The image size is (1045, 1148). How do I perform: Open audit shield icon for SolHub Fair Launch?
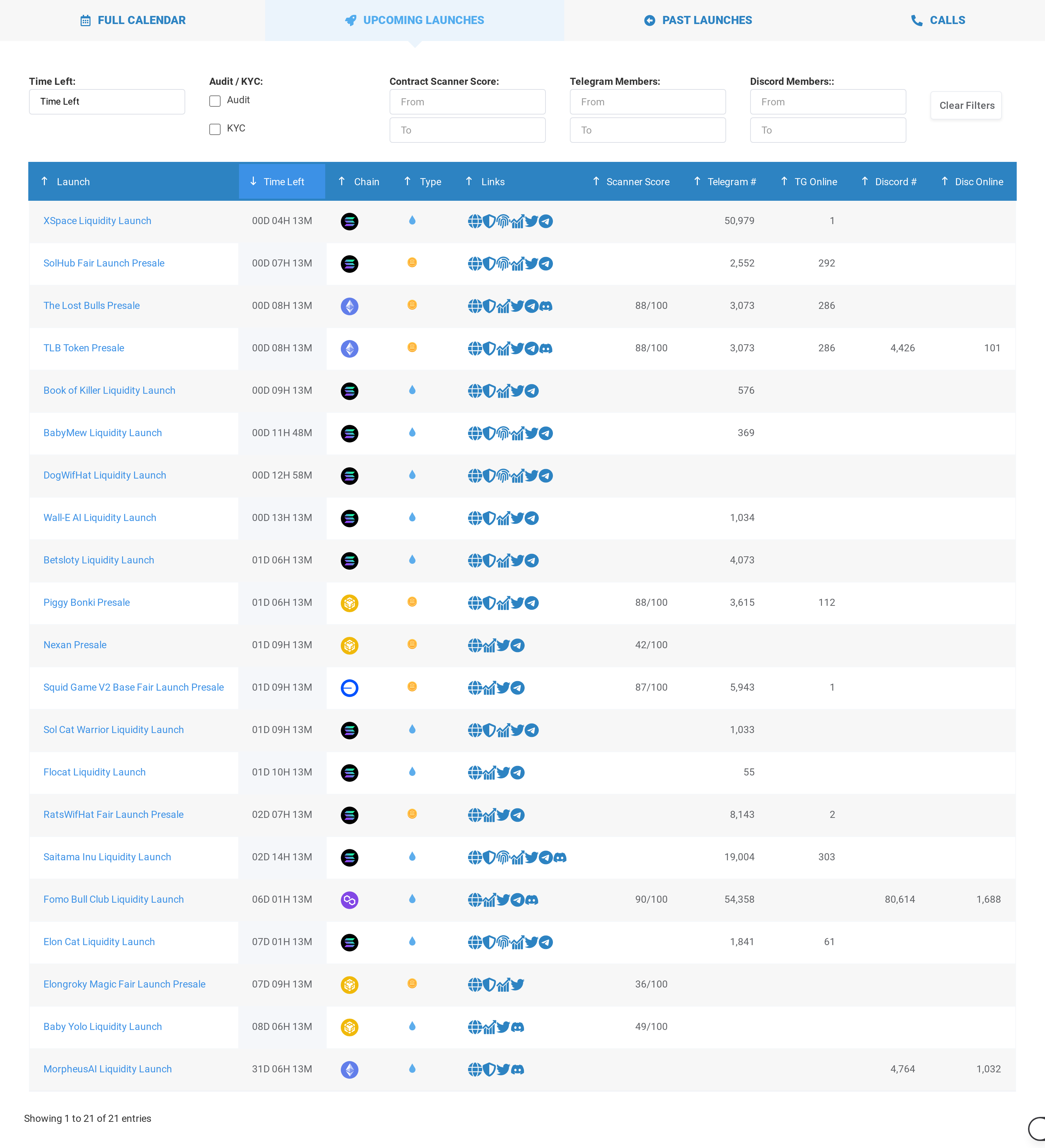[x=489, y=264]
